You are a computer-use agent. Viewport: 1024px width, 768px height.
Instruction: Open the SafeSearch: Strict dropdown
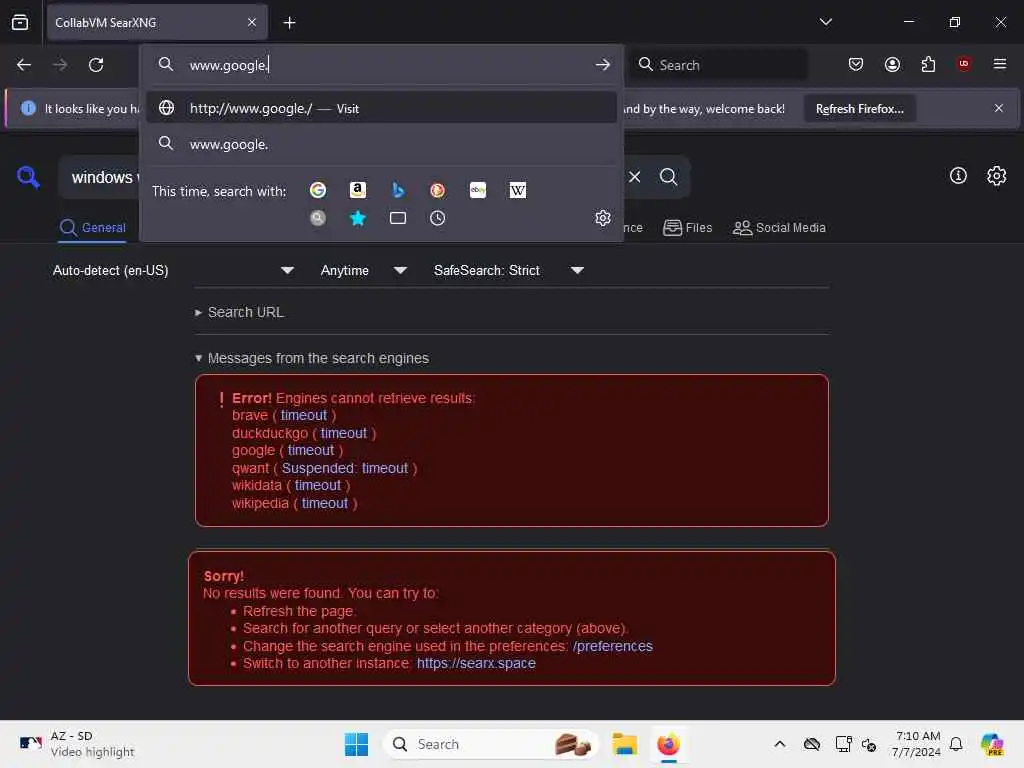click(x=509, y=270)
